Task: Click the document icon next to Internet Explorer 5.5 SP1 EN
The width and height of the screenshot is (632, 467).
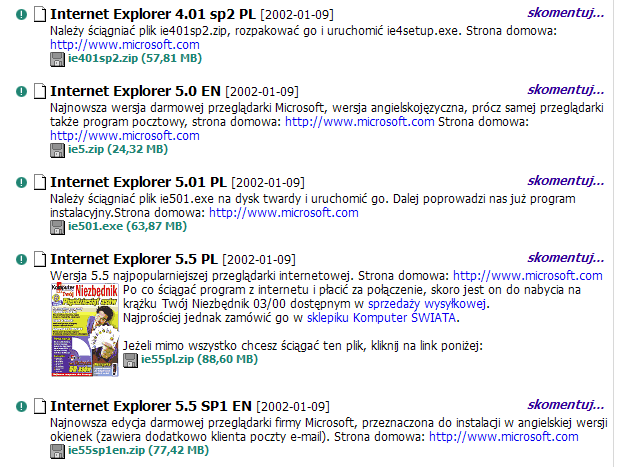Action: (x=40, y=406)
